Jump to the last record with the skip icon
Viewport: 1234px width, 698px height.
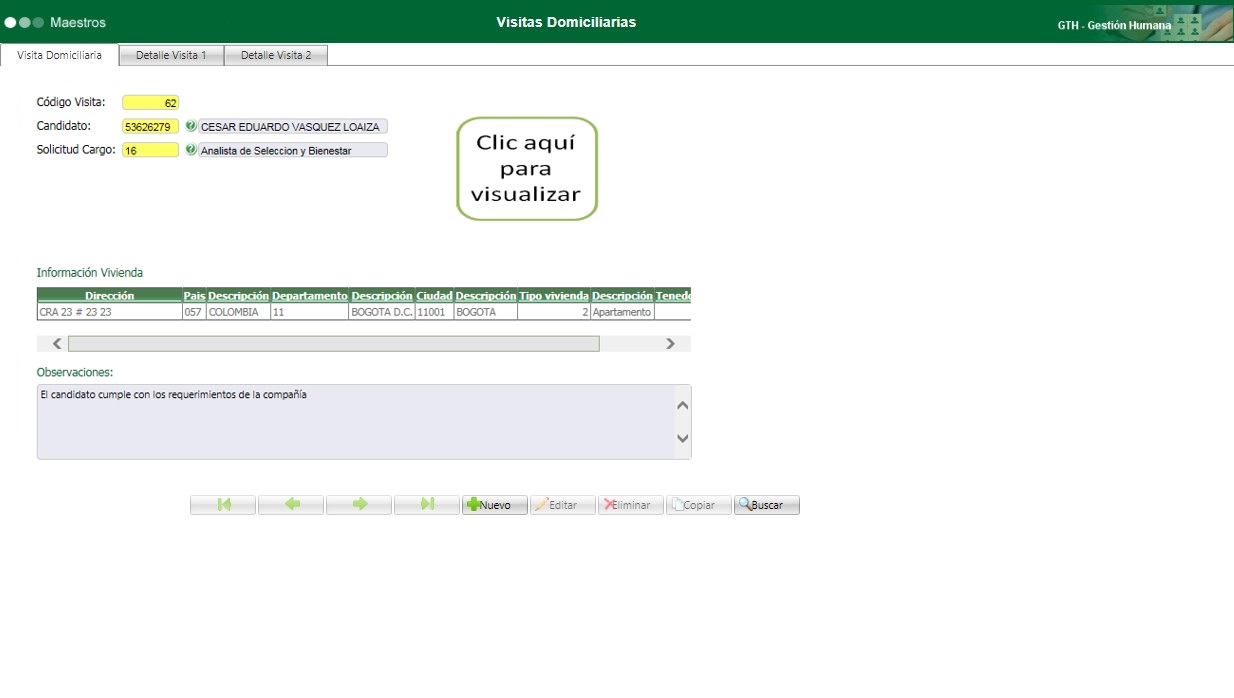[x=426, y=504]
